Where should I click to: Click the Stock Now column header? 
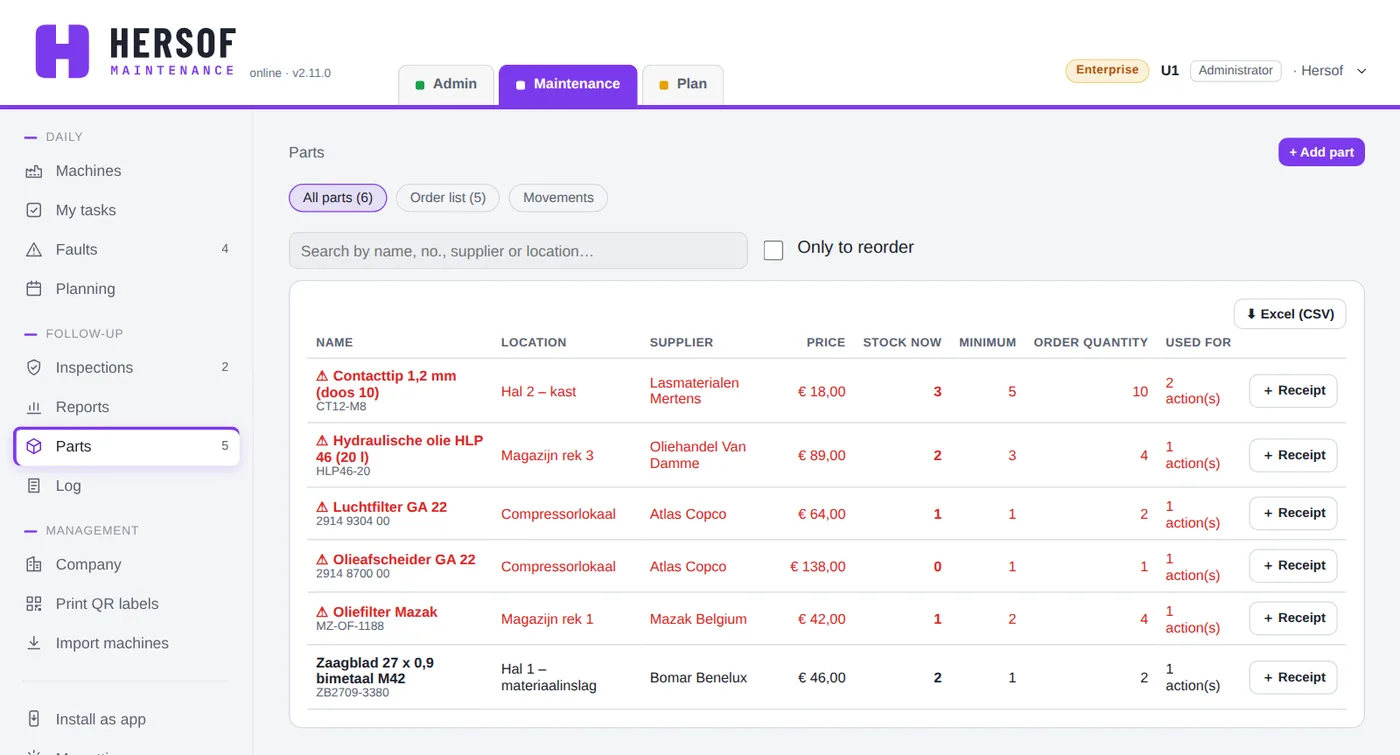coord(902,342)
